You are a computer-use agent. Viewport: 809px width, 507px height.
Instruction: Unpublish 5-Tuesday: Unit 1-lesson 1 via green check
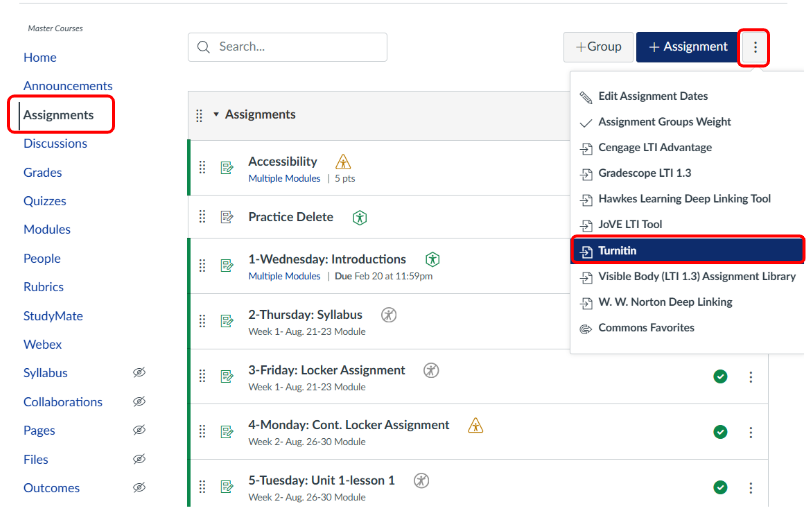[x=720, y=487]
